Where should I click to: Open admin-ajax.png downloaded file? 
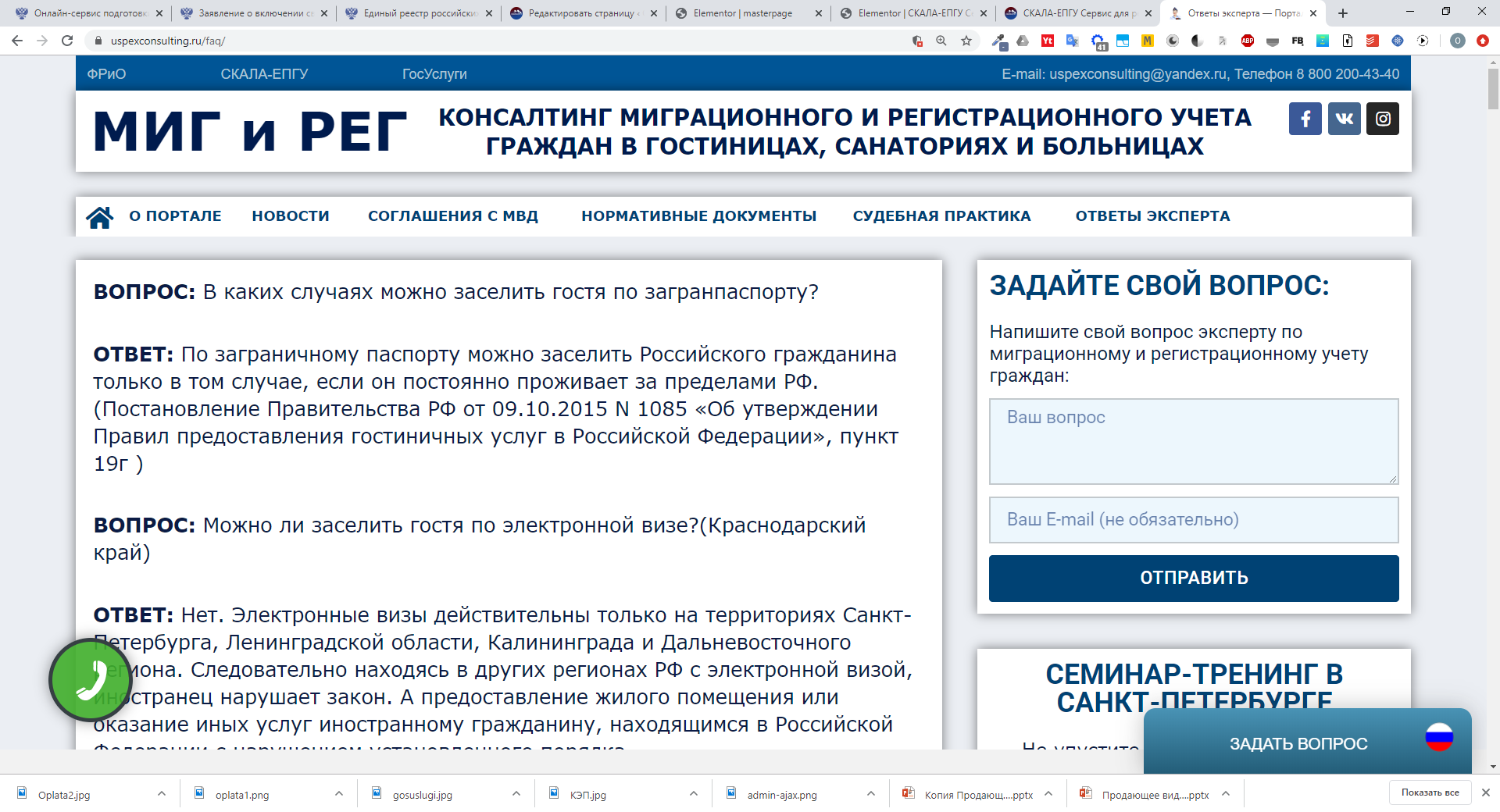click(x=782, y=795)
